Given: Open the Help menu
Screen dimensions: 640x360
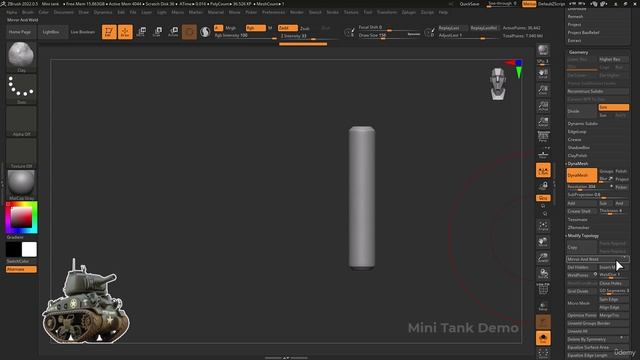Looking at the screenshot, I should (443, 12).
